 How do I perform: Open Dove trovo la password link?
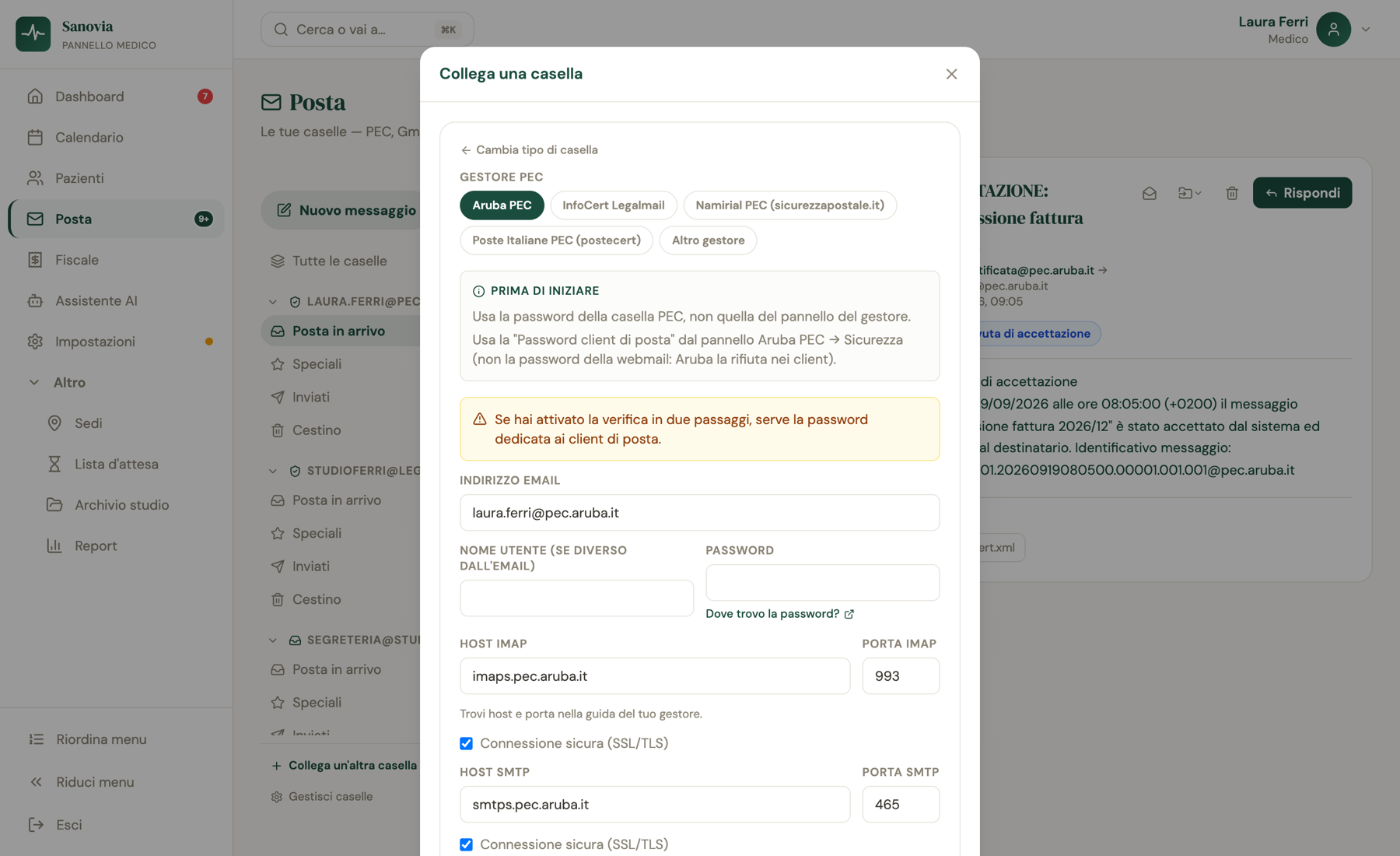click(x=779, y=614)
